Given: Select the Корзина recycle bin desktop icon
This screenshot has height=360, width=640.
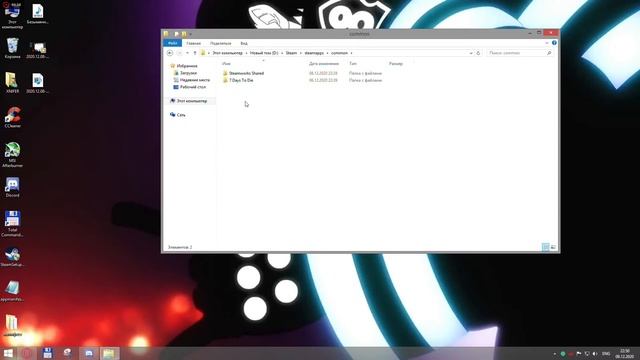Looking at the screenshot, I should coord(12,48).
